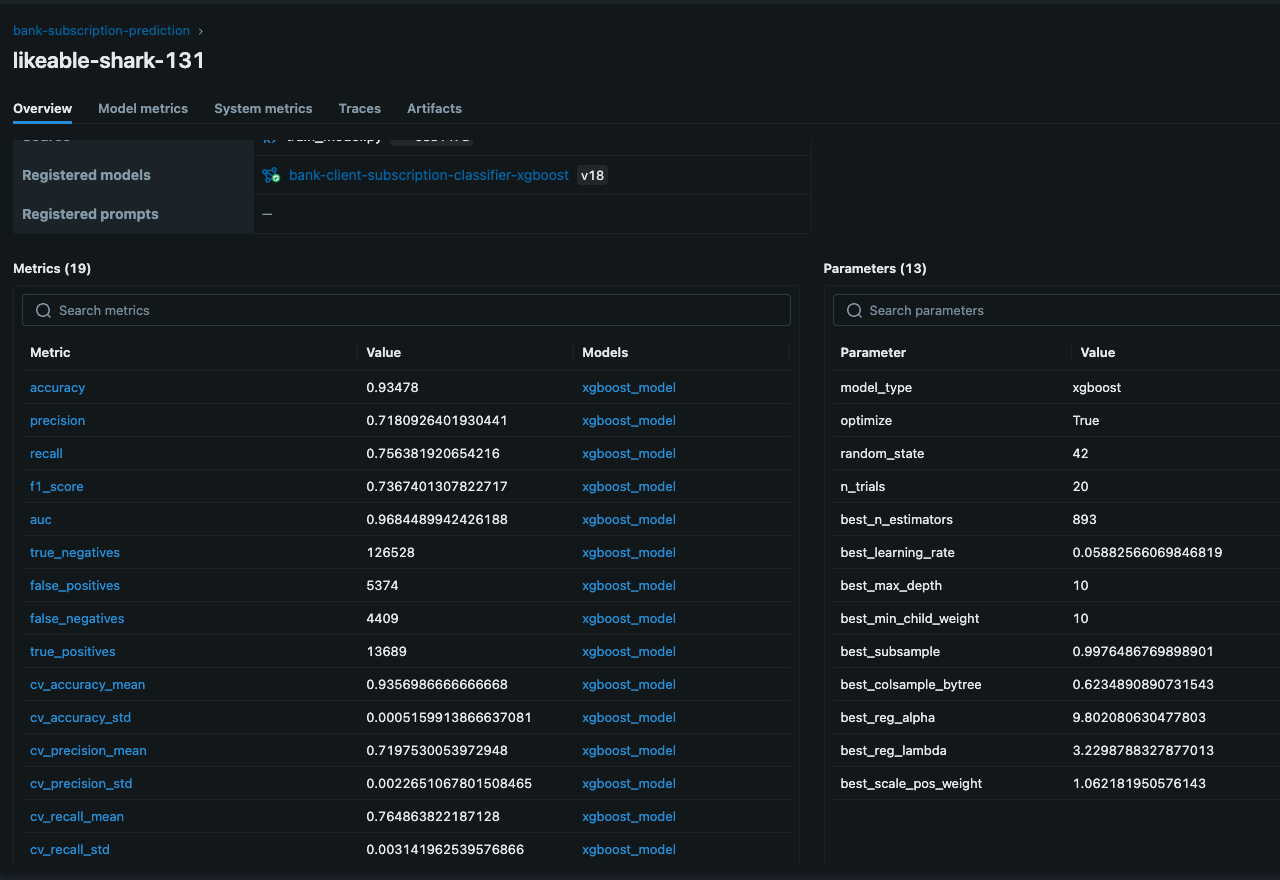Screen dimensions: 1280x880
Task: Switch to the Model metrics tab
Action: point(143,108)
